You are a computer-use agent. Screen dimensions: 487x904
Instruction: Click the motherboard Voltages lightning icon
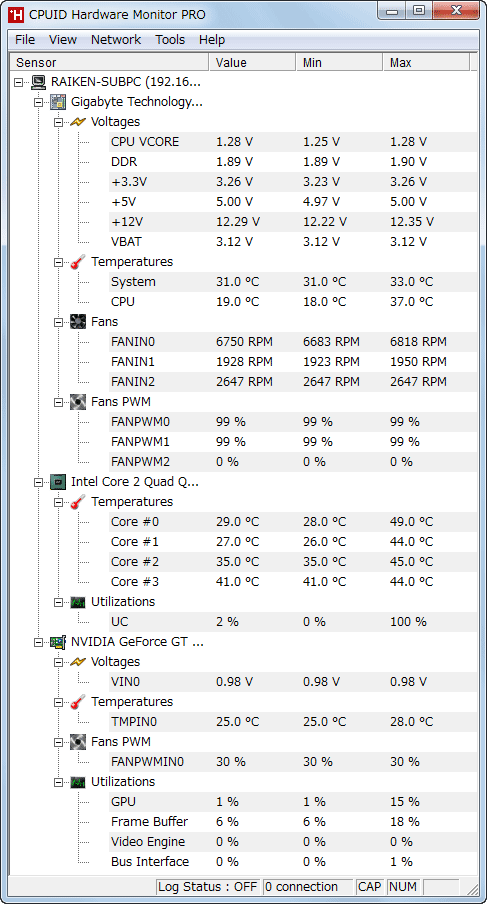click(x=78, y=122)
